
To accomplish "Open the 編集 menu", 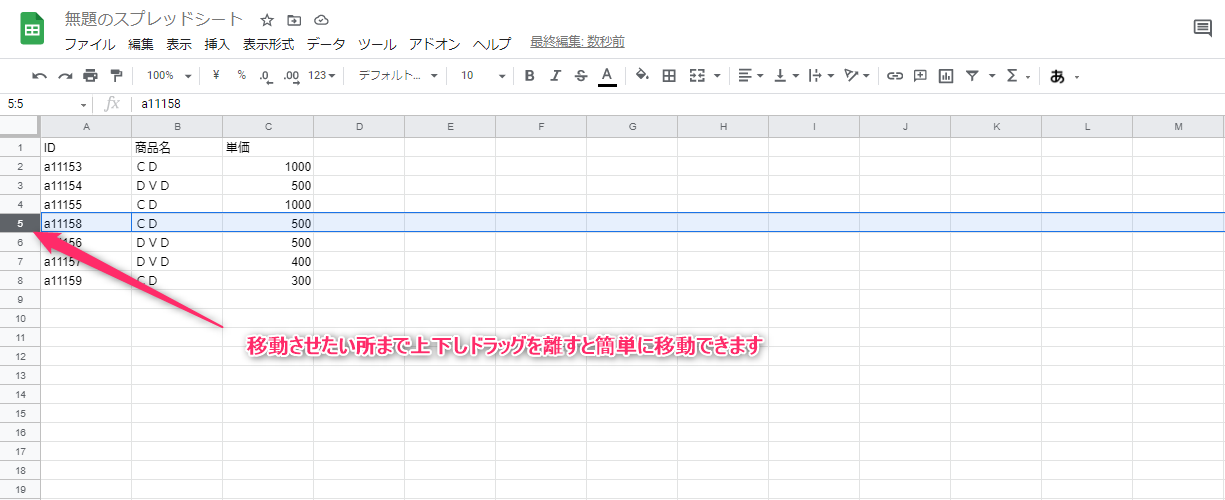I will (141, 44).
